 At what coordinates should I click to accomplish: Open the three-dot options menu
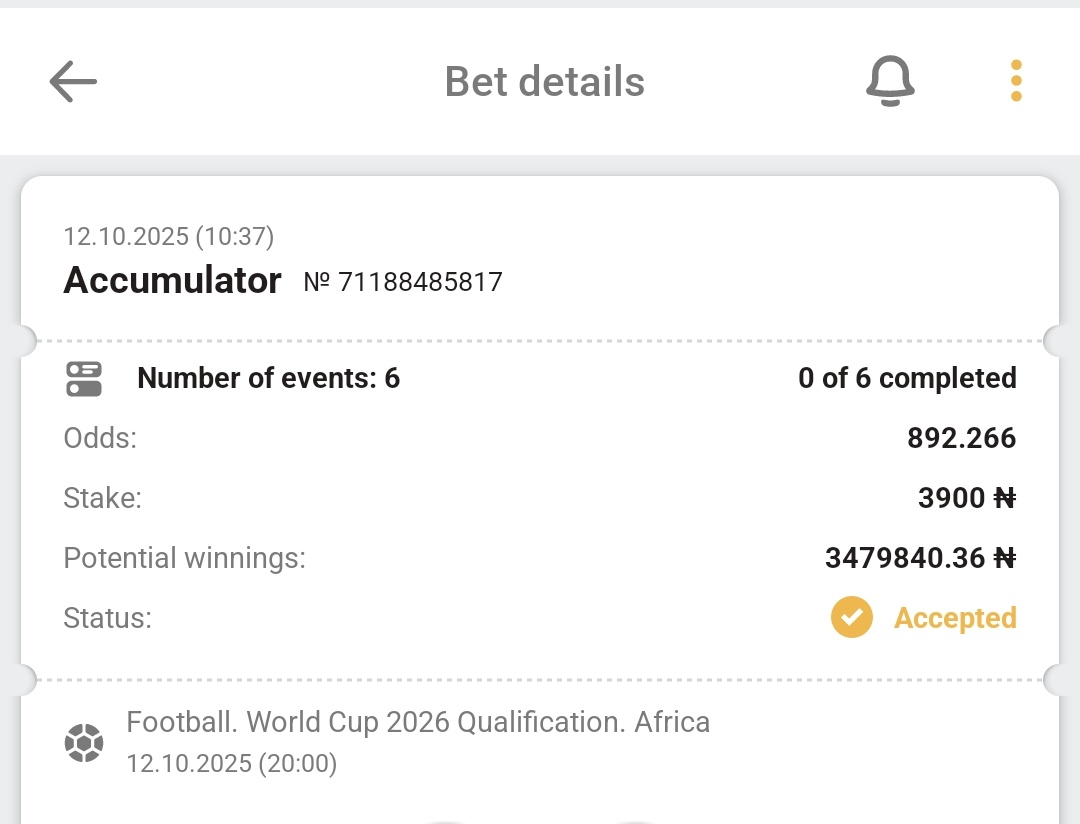(1016, 81)
